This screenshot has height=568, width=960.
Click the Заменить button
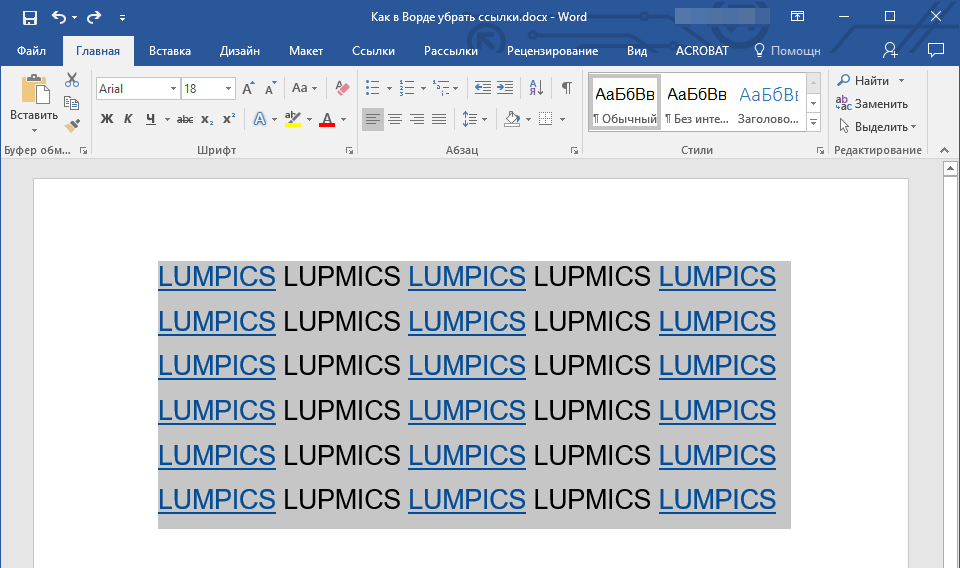coord(872,104)
